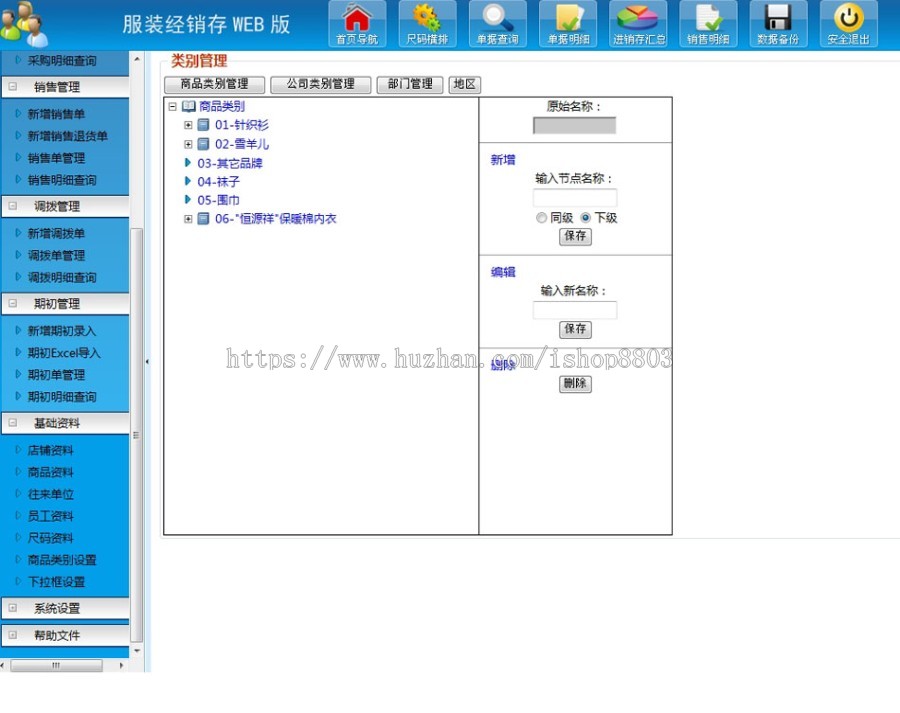Click 保存 button under 编辑
The image size is (900, 713).
coord(575,329)
